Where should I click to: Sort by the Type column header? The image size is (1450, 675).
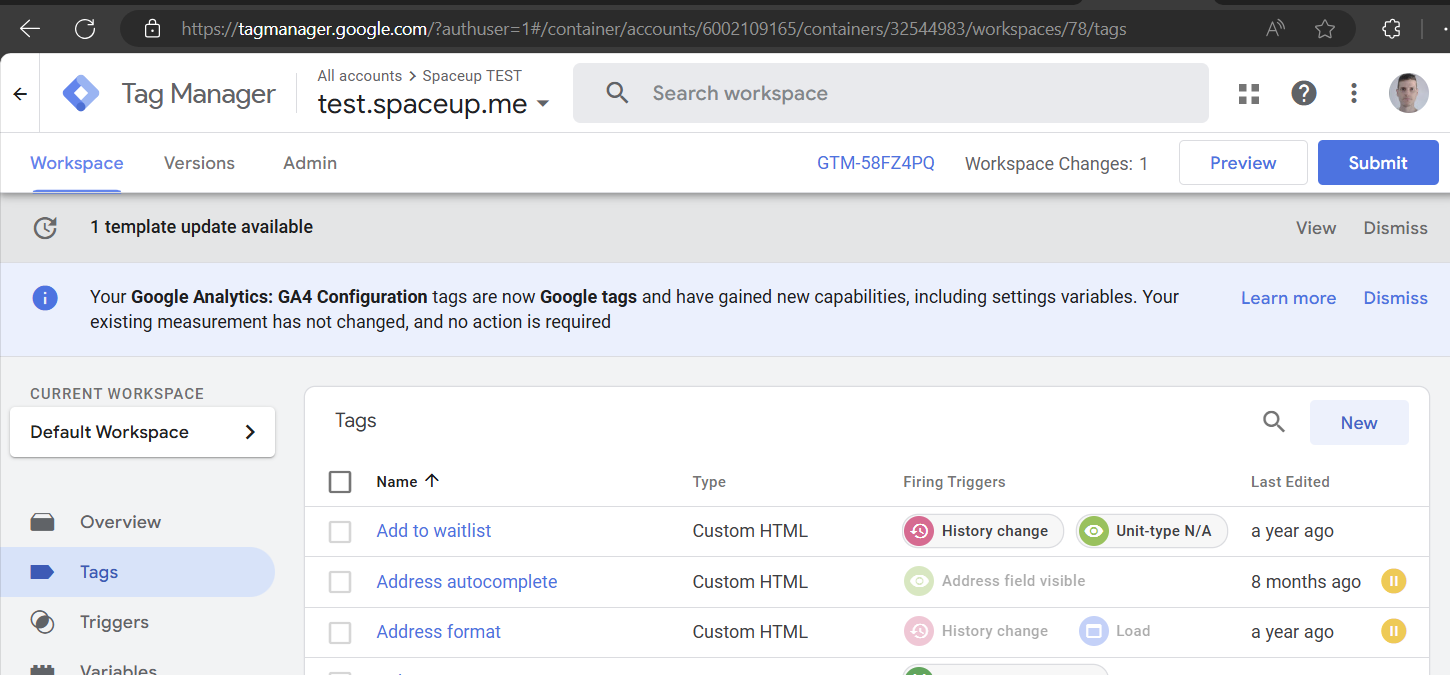709,482
